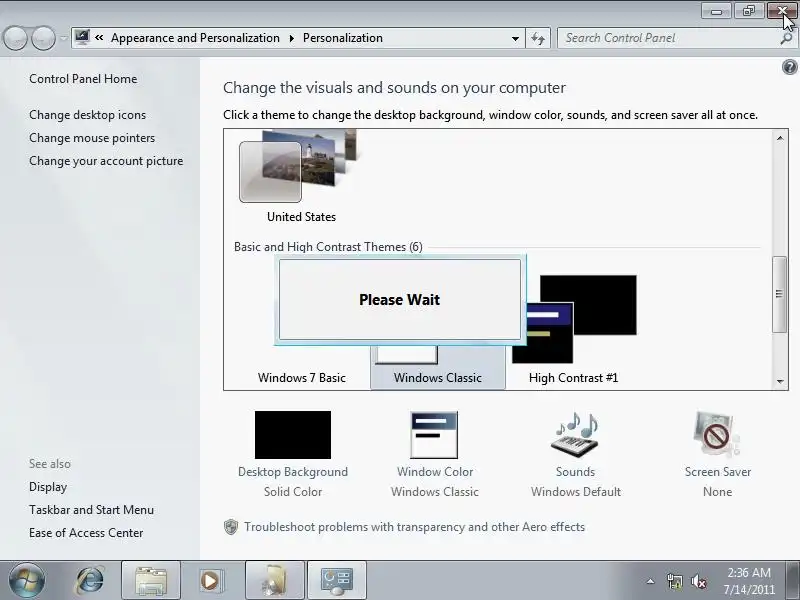Restore down the Personalization window
This screenshot has height=600, width=800.
749,11
